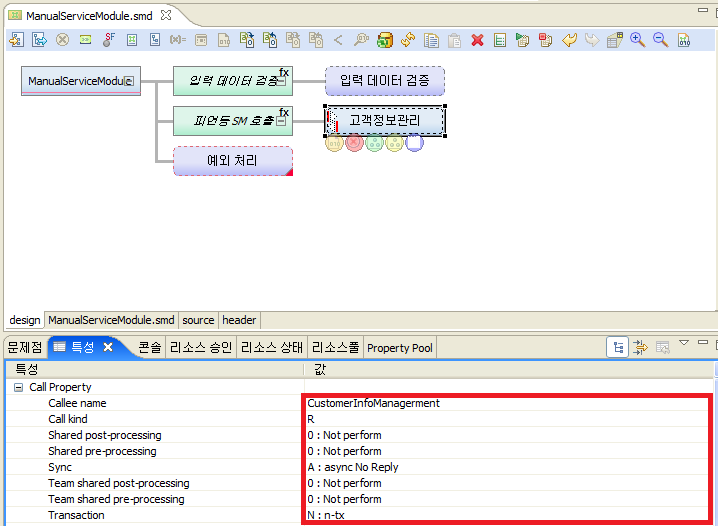
Task: Click the yellow refresh arrows toolbar icon
Action: [x=408, y=40]
